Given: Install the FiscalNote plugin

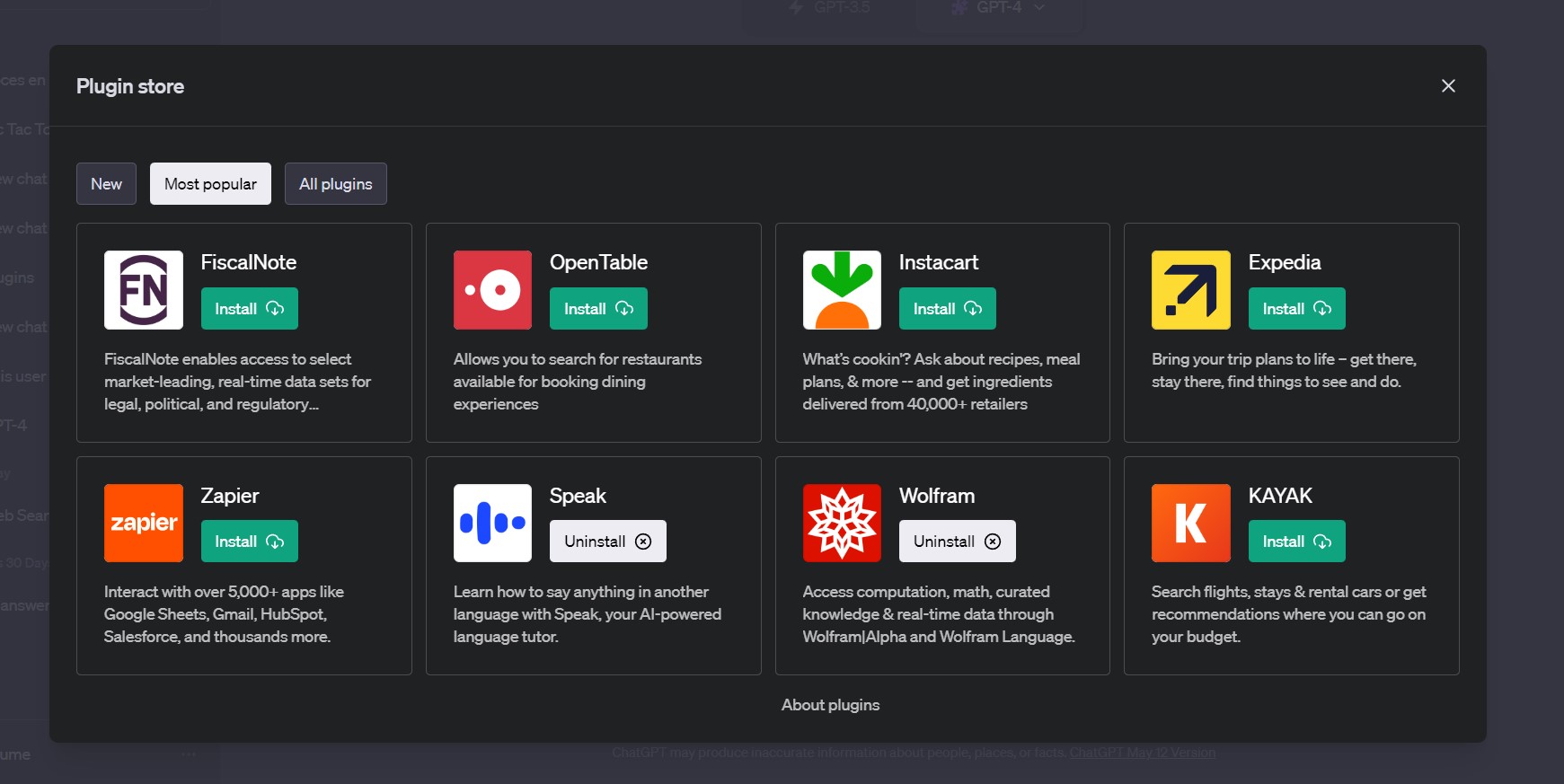Looking at the screenshot, I should coord(250,308).
